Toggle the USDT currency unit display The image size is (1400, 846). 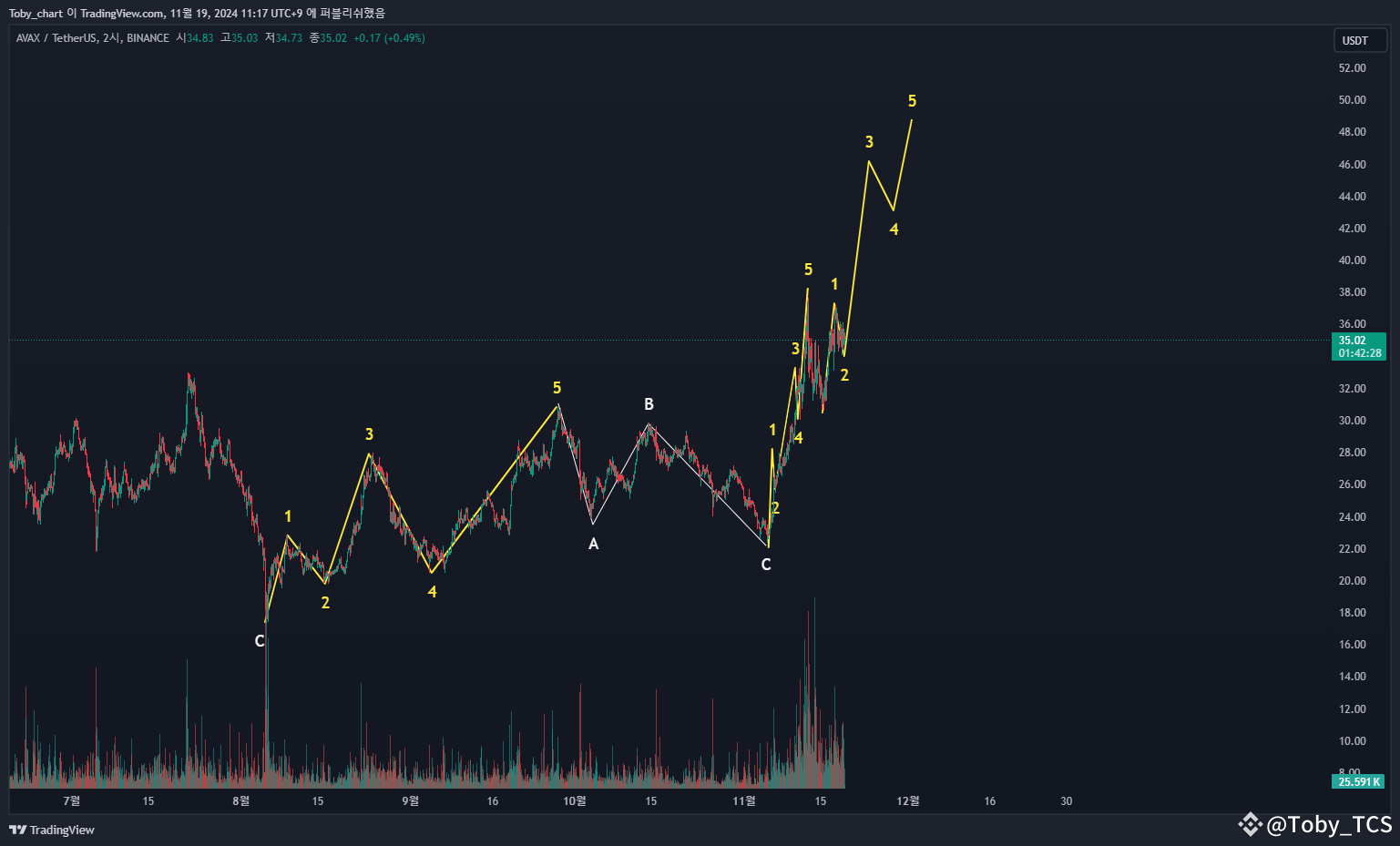[x=1360, y=40]
